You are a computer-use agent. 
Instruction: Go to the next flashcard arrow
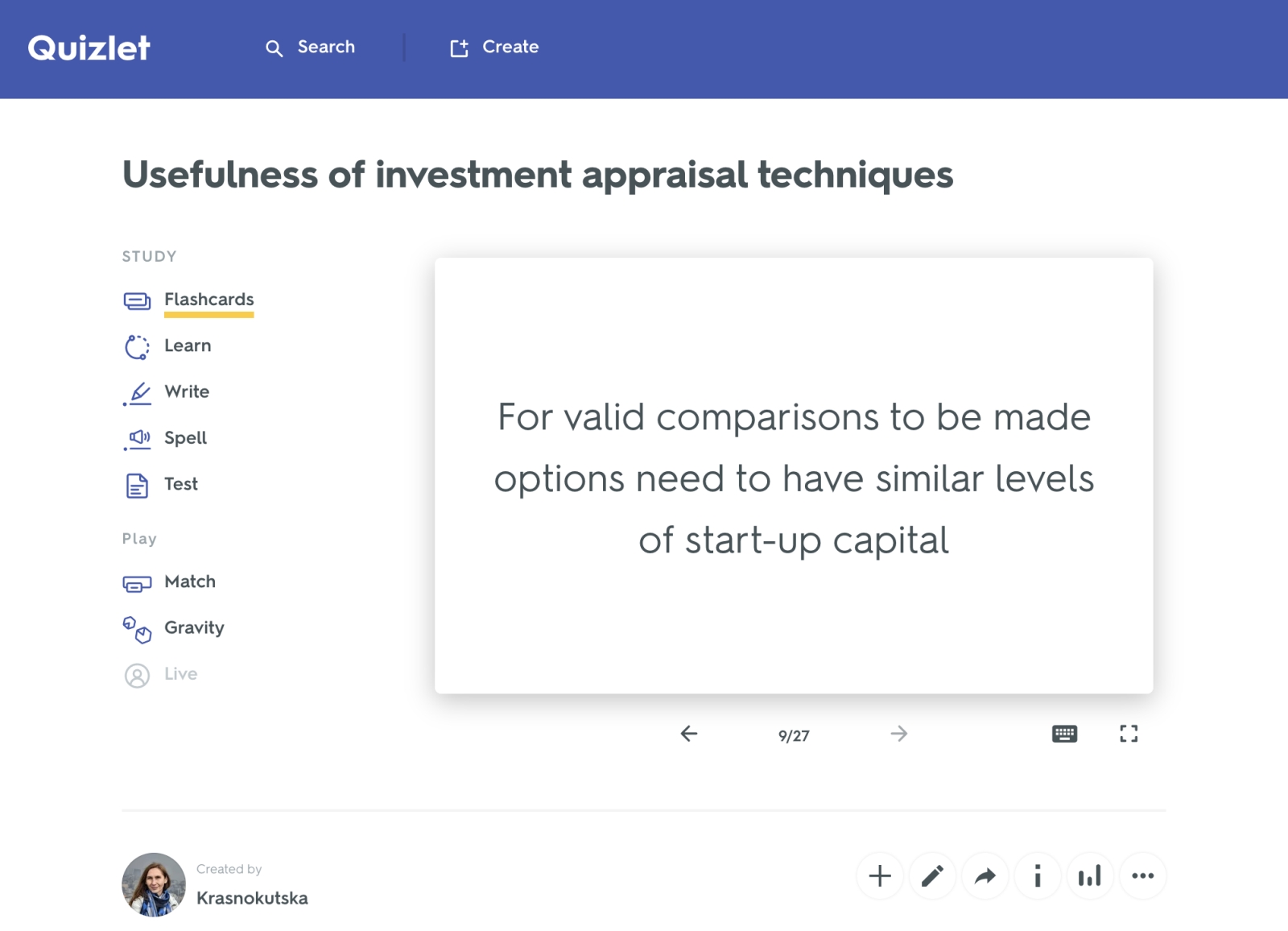pyautogui.click(x=898, y=734)
